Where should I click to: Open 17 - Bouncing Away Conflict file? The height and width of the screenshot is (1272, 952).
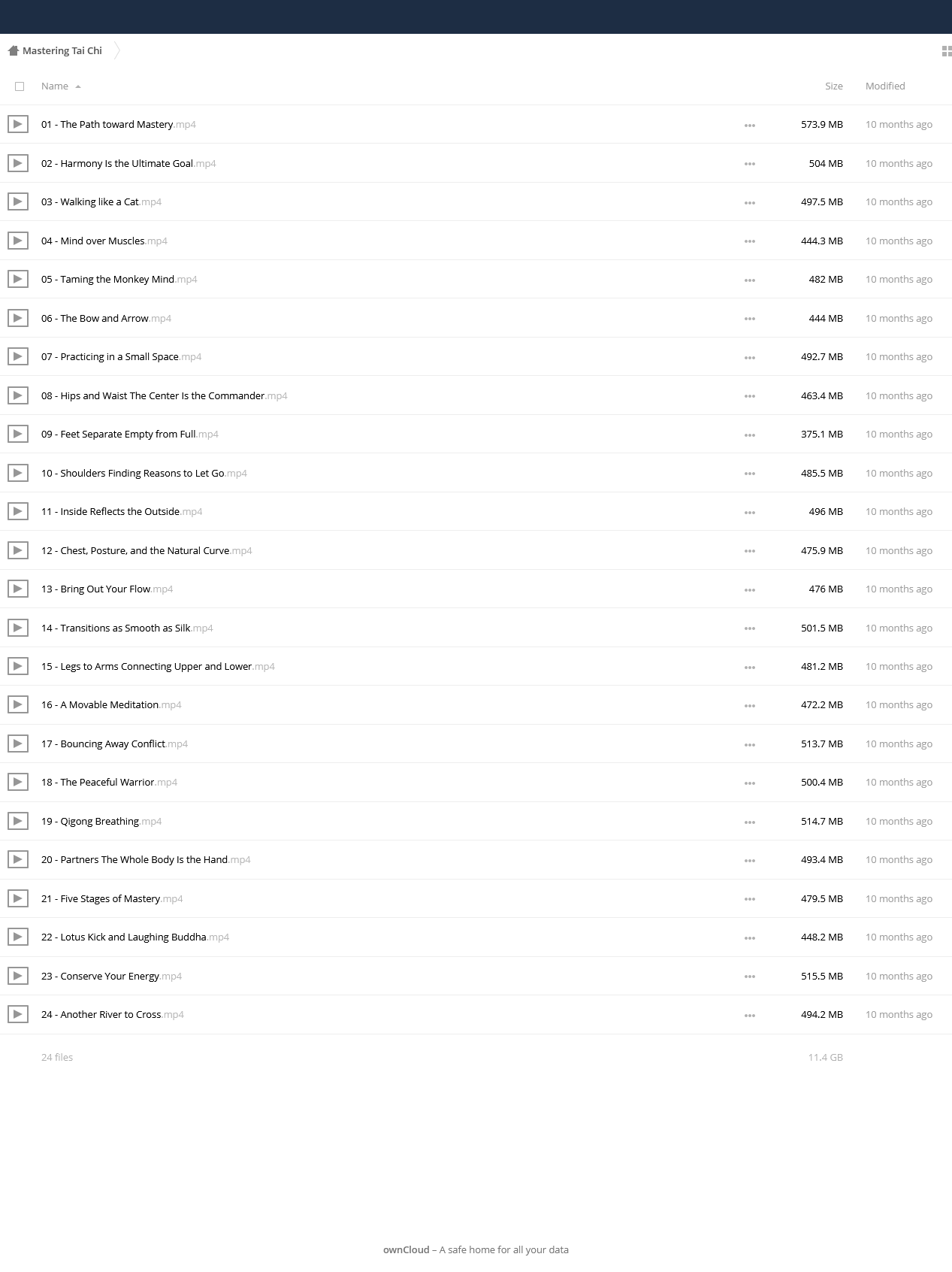tap(114, 744)
